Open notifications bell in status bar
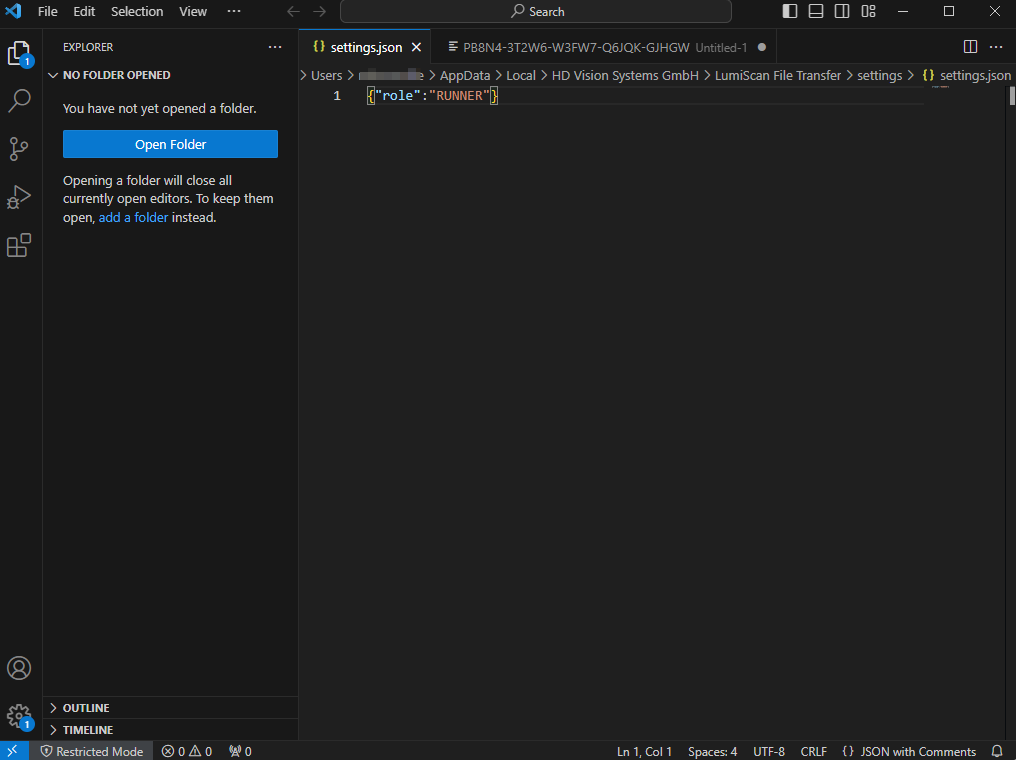This screenshot has height=760, width=1016. tap(997, 751)
